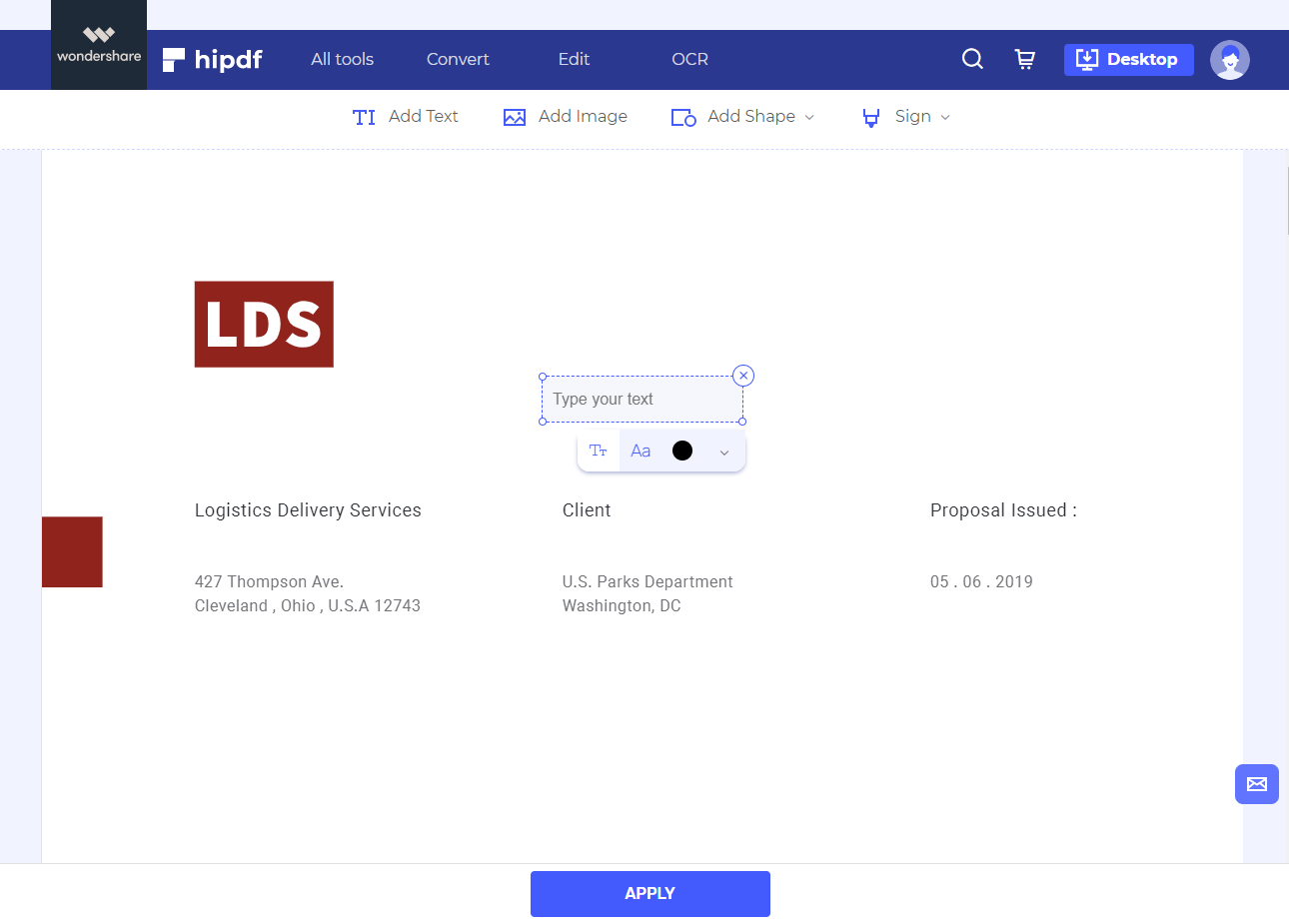Click into the Type your text box

click(643, 399)
